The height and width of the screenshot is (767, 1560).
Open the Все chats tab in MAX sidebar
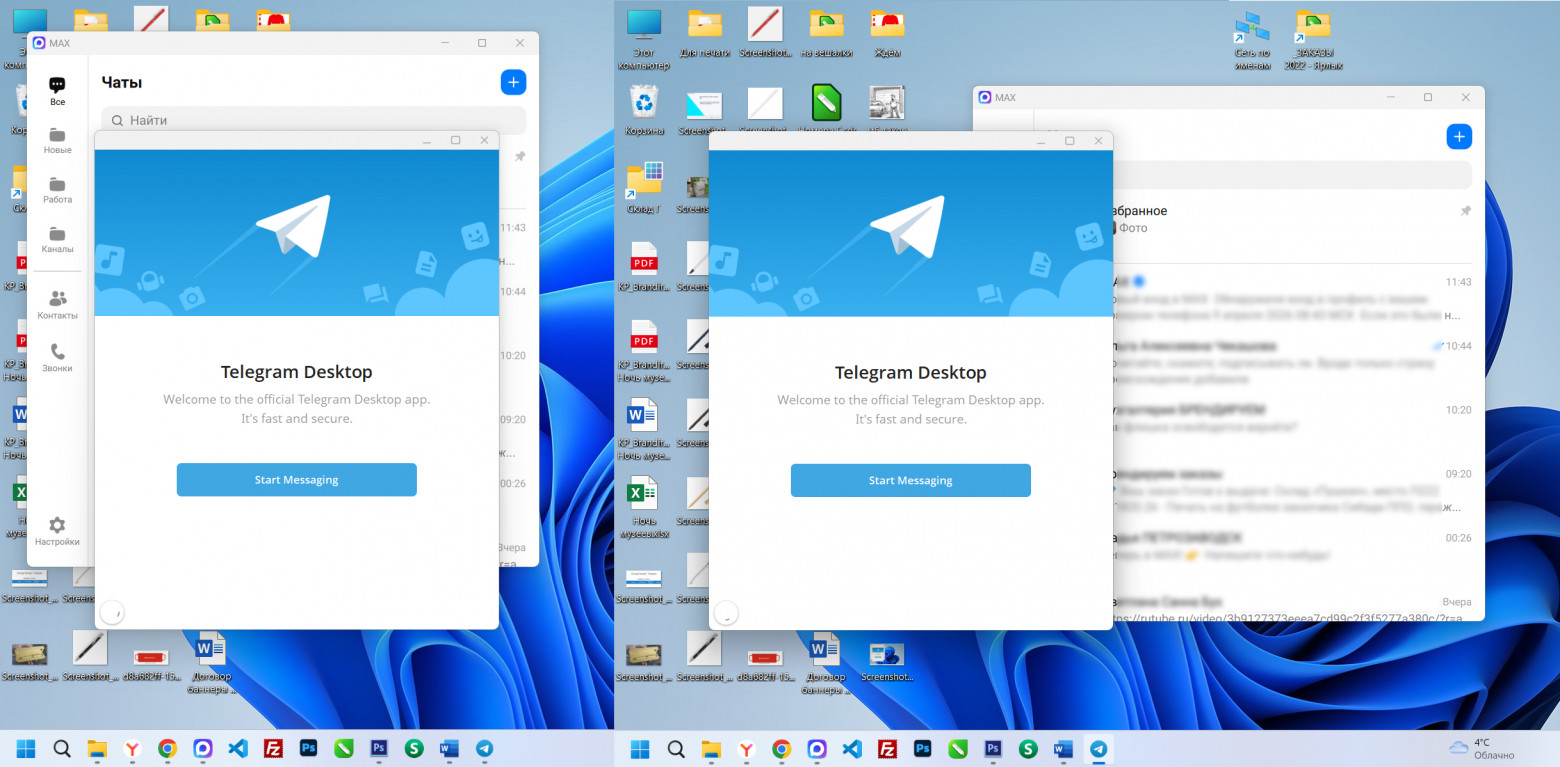click(57, 91)
